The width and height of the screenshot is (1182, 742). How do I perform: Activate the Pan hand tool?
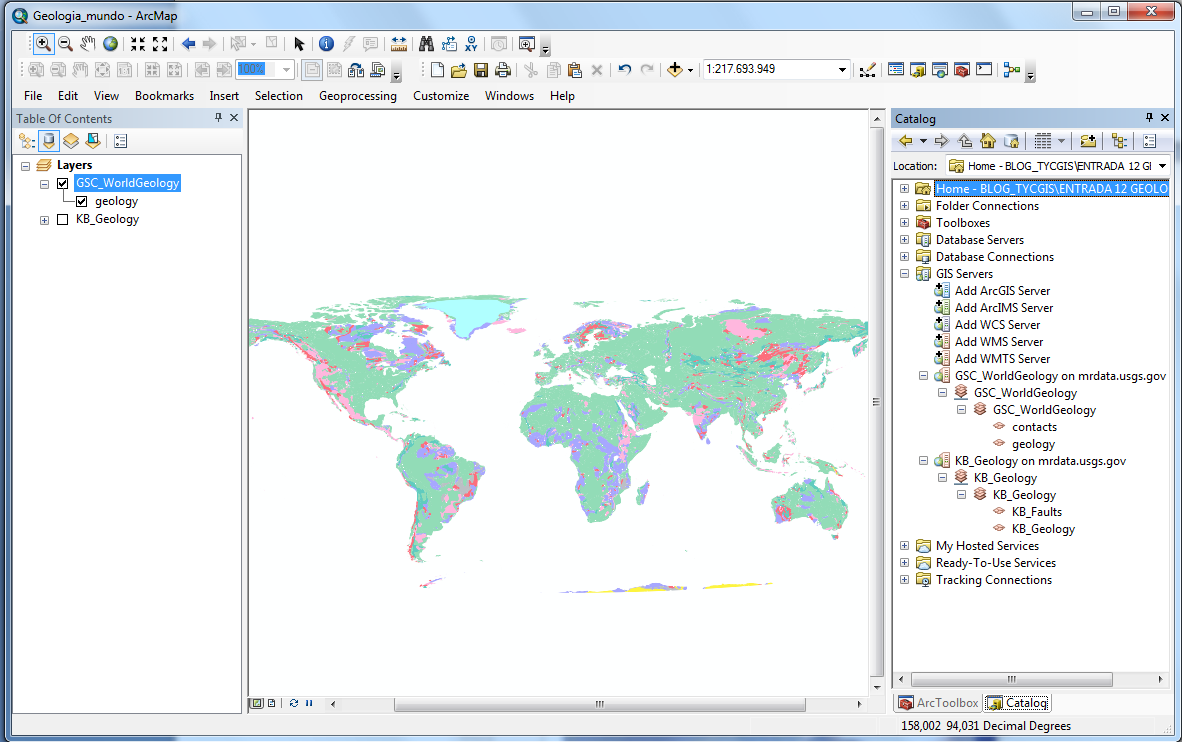(x=87, y=44)
